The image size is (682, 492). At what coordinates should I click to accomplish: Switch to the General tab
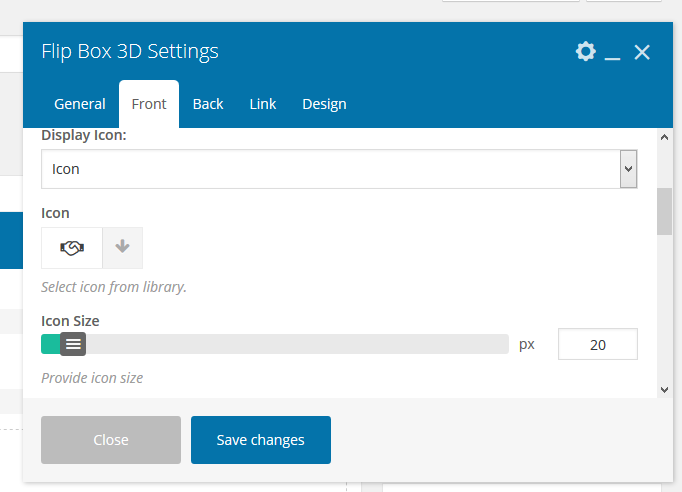pyautogui.click(x=80, y=104)
